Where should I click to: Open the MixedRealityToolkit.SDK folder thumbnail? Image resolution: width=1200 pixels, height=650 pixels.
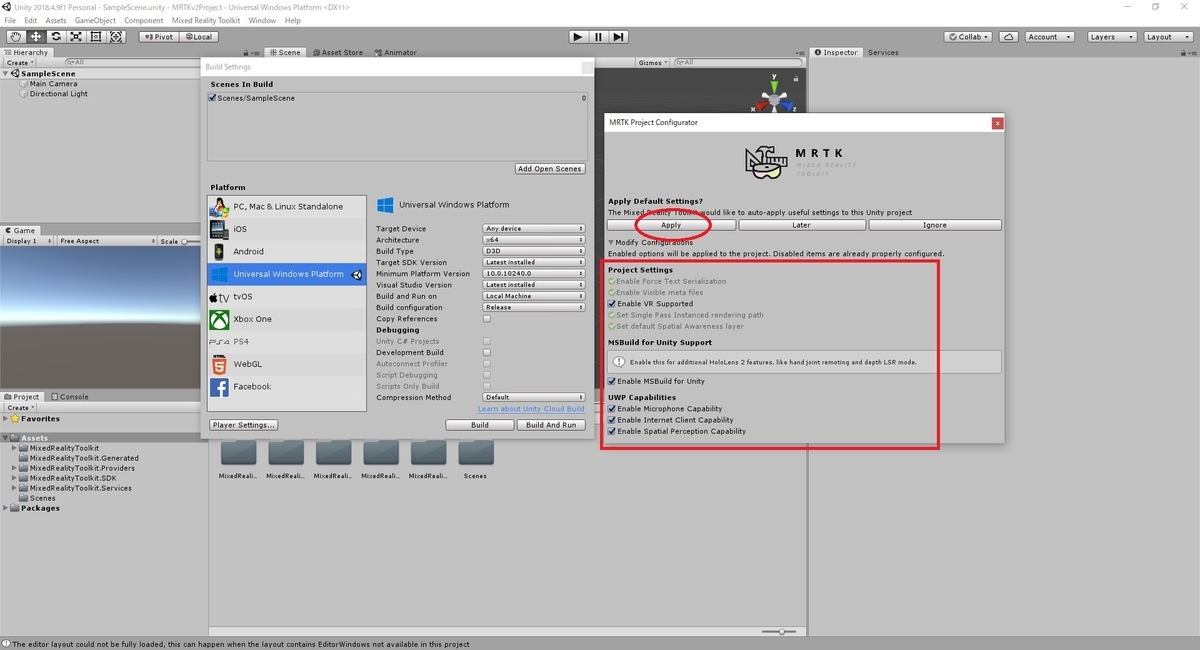381,458
